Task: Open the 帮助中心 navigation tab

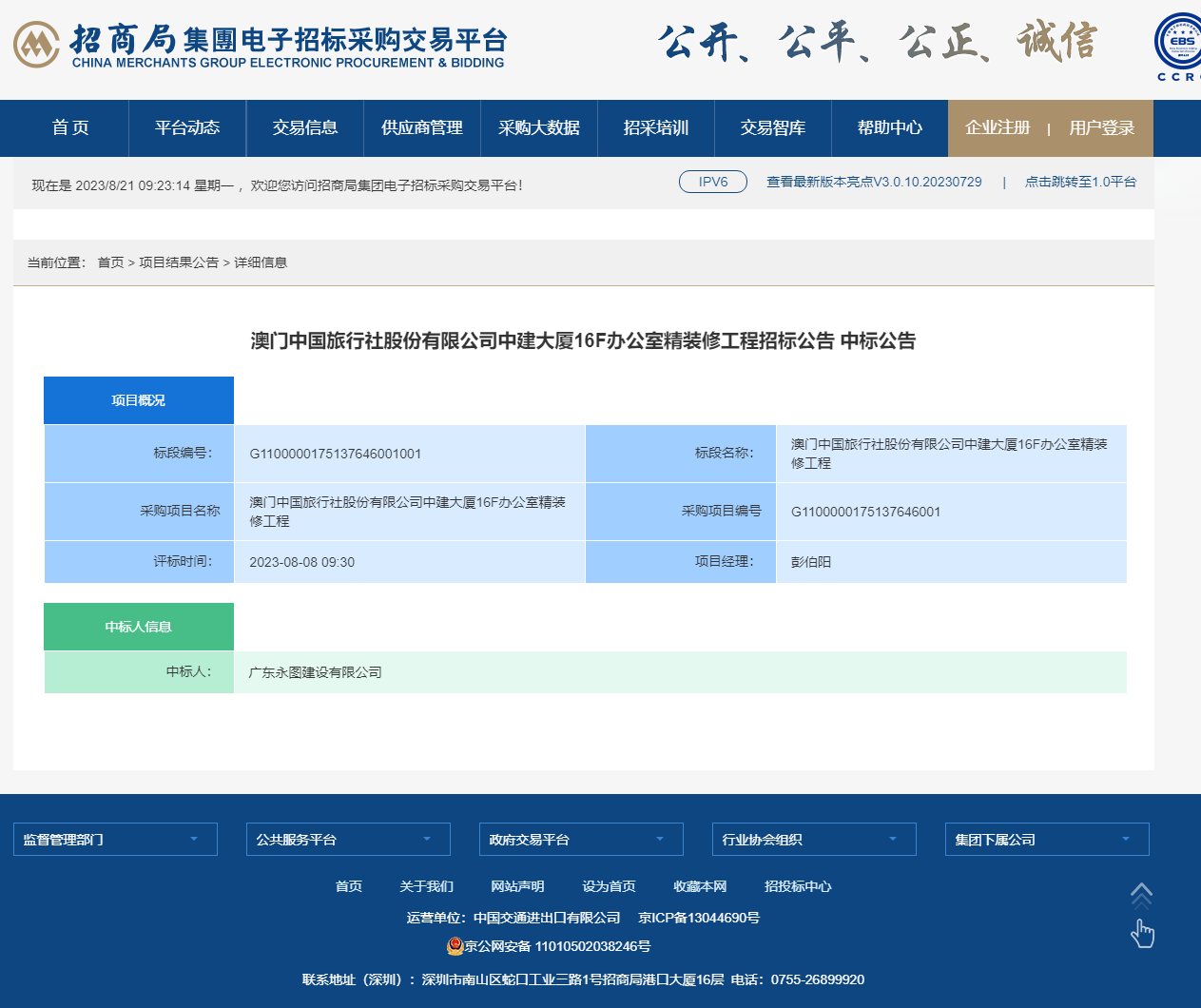Action: pyautogui.click(x=890, y=127)
